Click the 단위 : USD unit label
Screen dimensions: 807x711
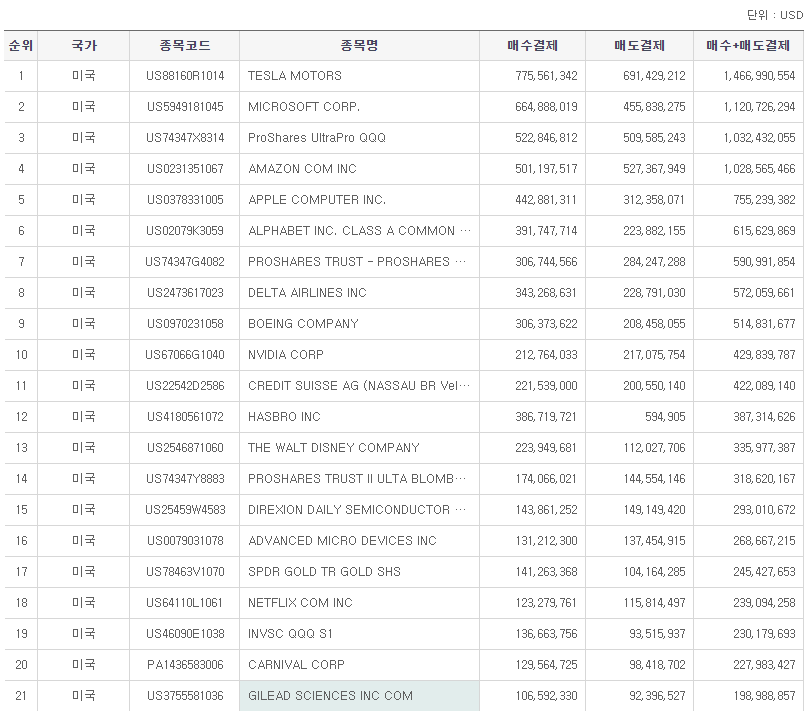pyautogui.click(x=775, y=15)
